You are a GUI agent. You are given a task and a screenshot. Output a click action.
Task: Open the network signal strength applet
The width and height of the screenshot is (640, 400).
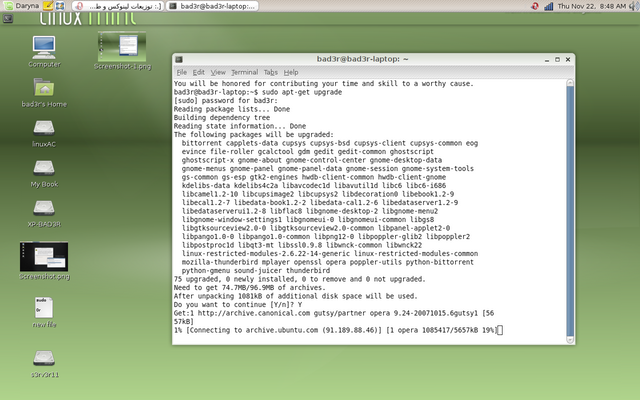point(548,6)
